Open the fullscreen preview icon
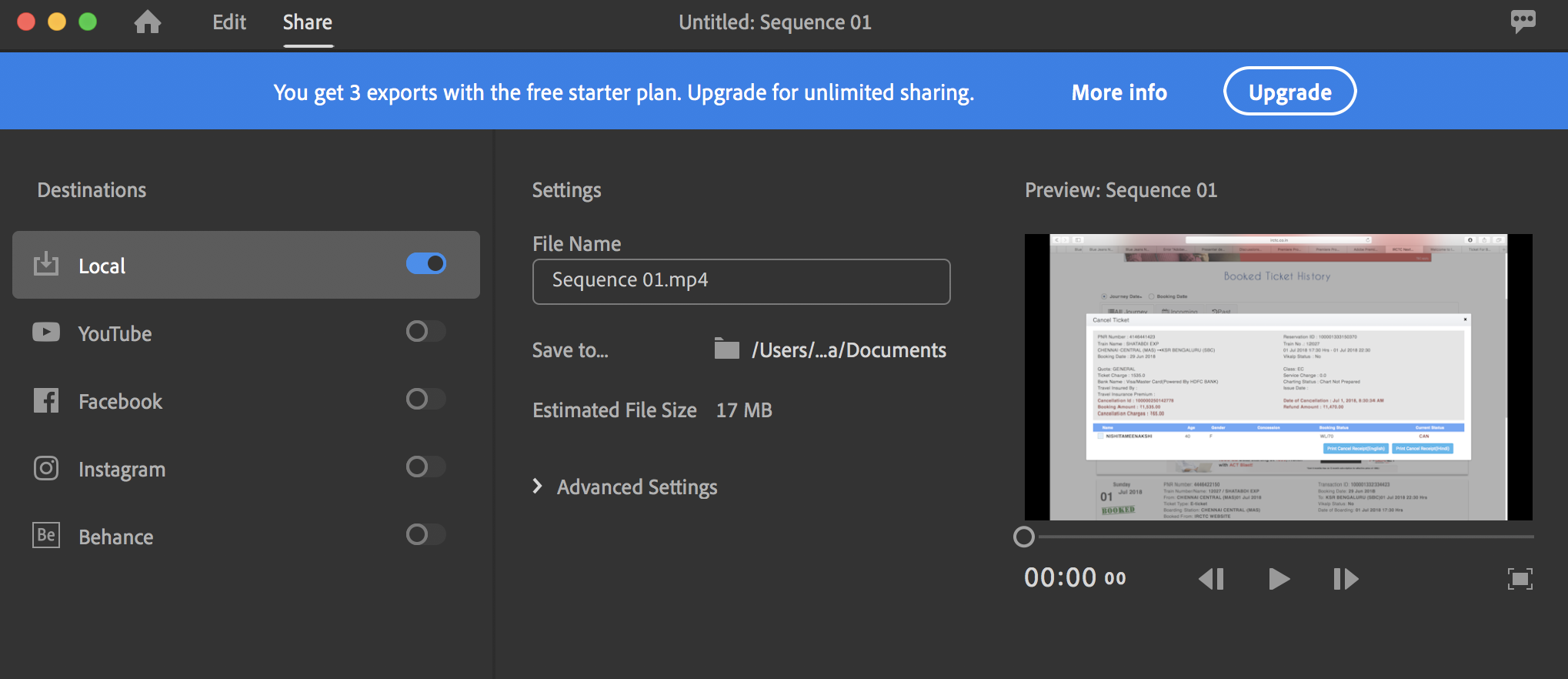This screenshot has width=1568, height=679. click(1520, 579)
